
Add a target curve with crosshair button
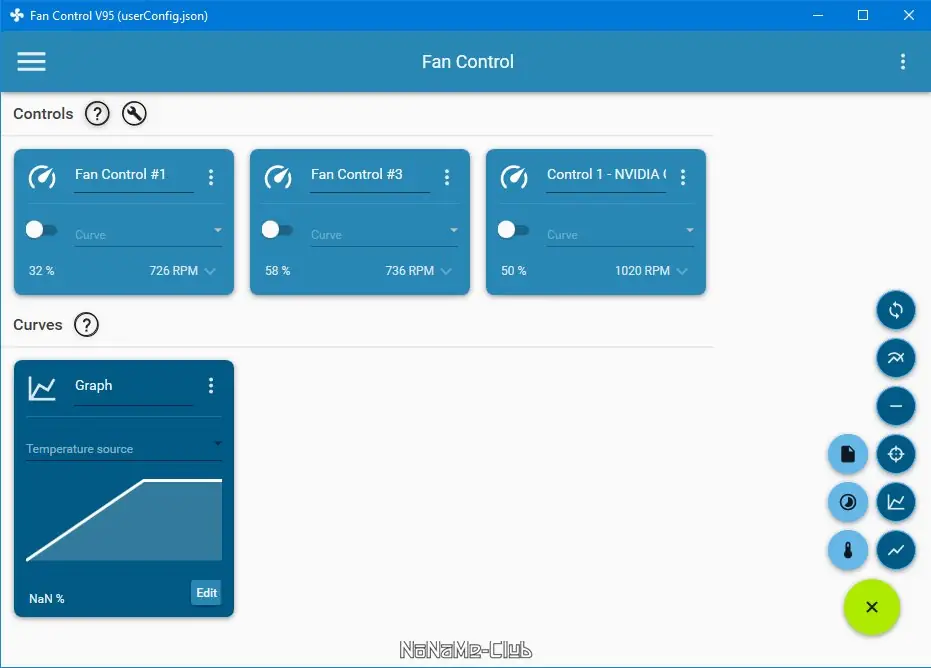point(895,454)
